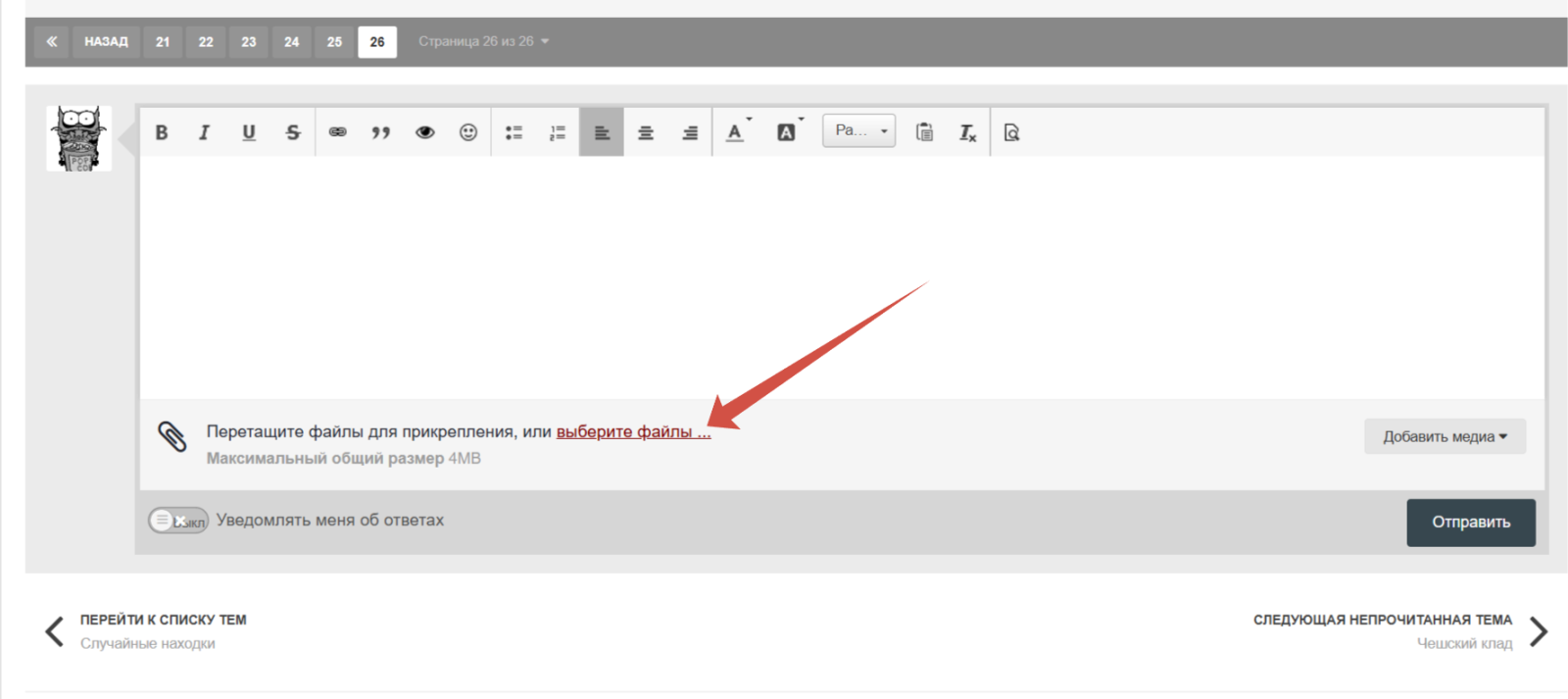Enable notifications about replies toggle
The width and height of the screenshot is (1568, 699).
(177, 521)
